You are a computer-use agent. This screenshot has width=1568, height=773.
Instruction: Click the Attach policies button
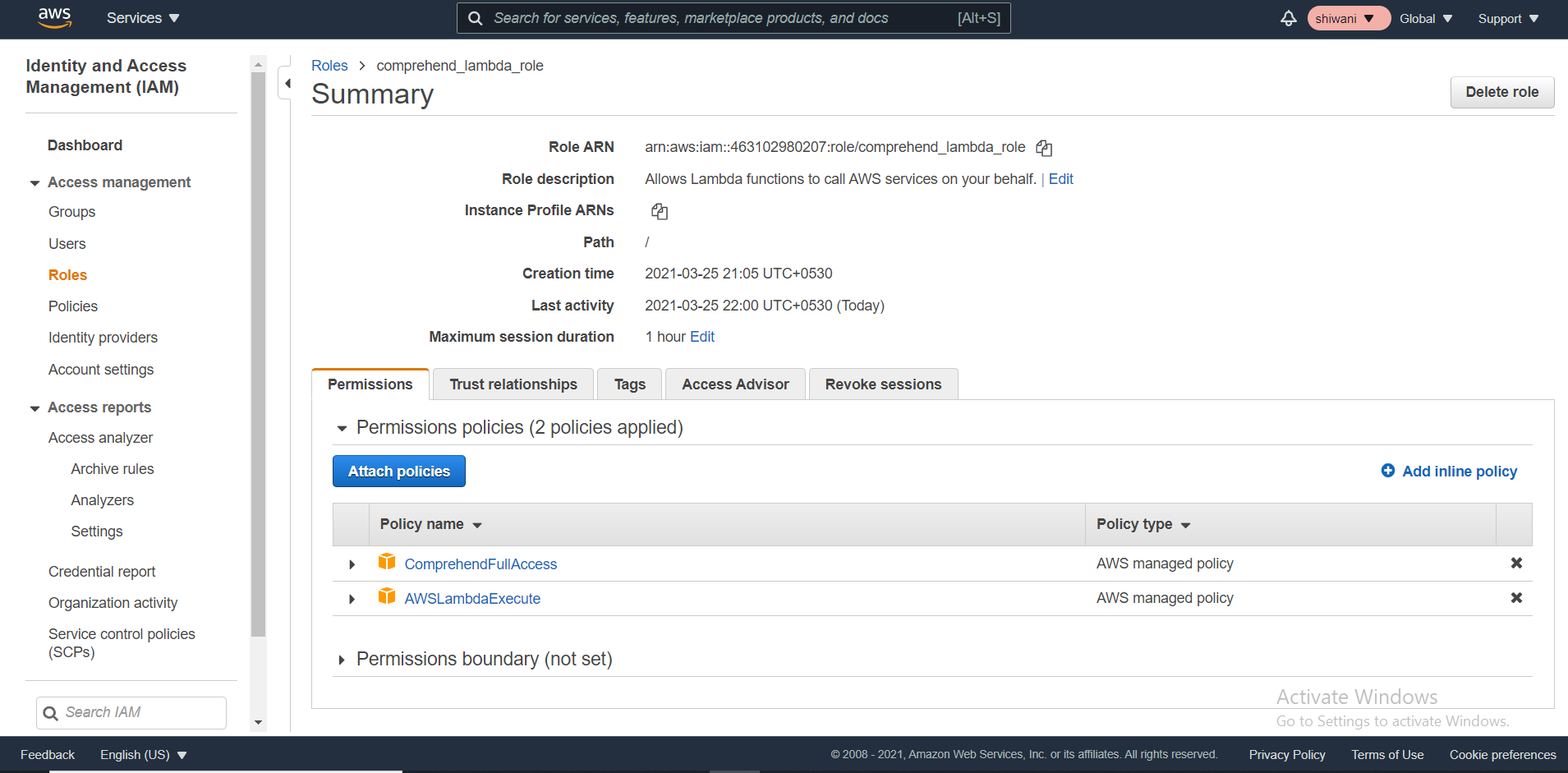399,472
